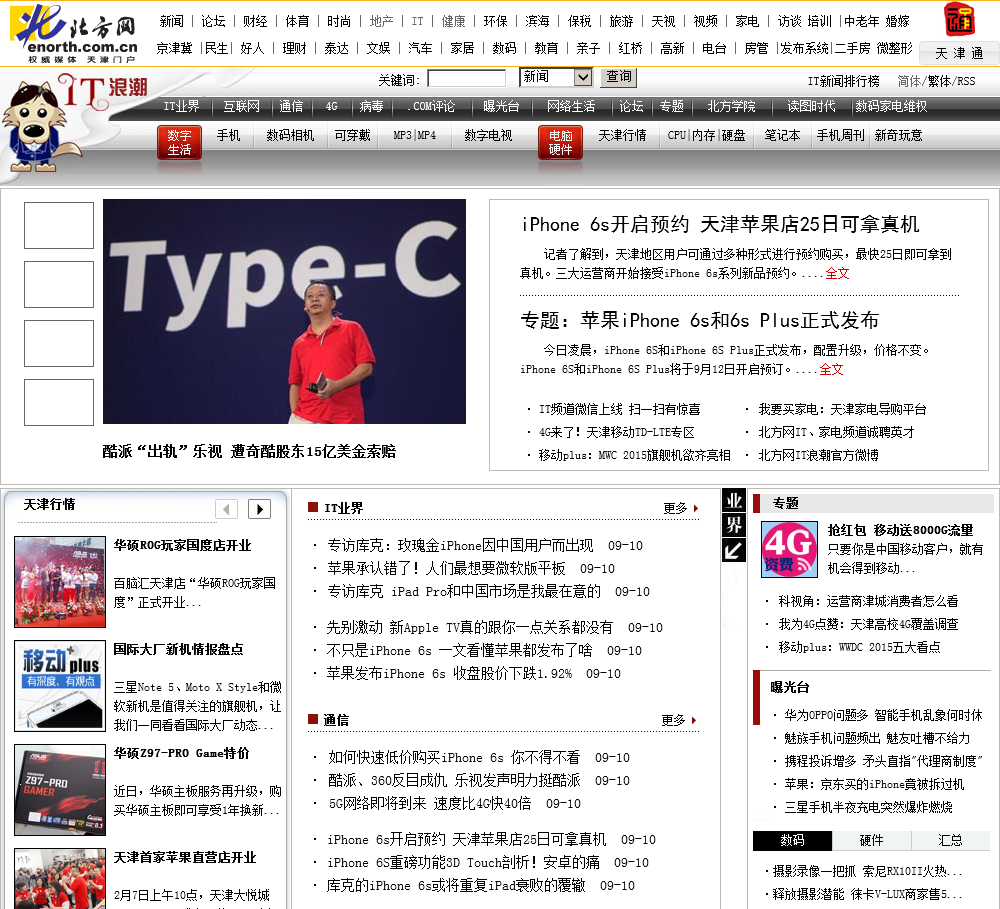Open the Z97-PRO GAMER box thumbnail
The image size is (1000, 909).
(60, 790)
